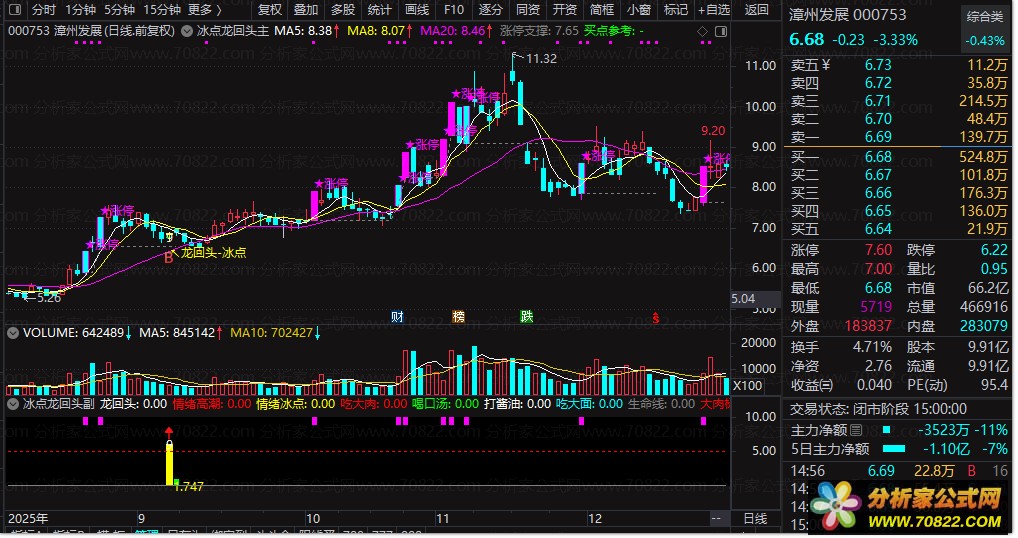Expand the VOLUME indicator dropdown arrow
The width and height of the screenshot is (1018, 538).
pyautogui.click(x=12, y=333)
